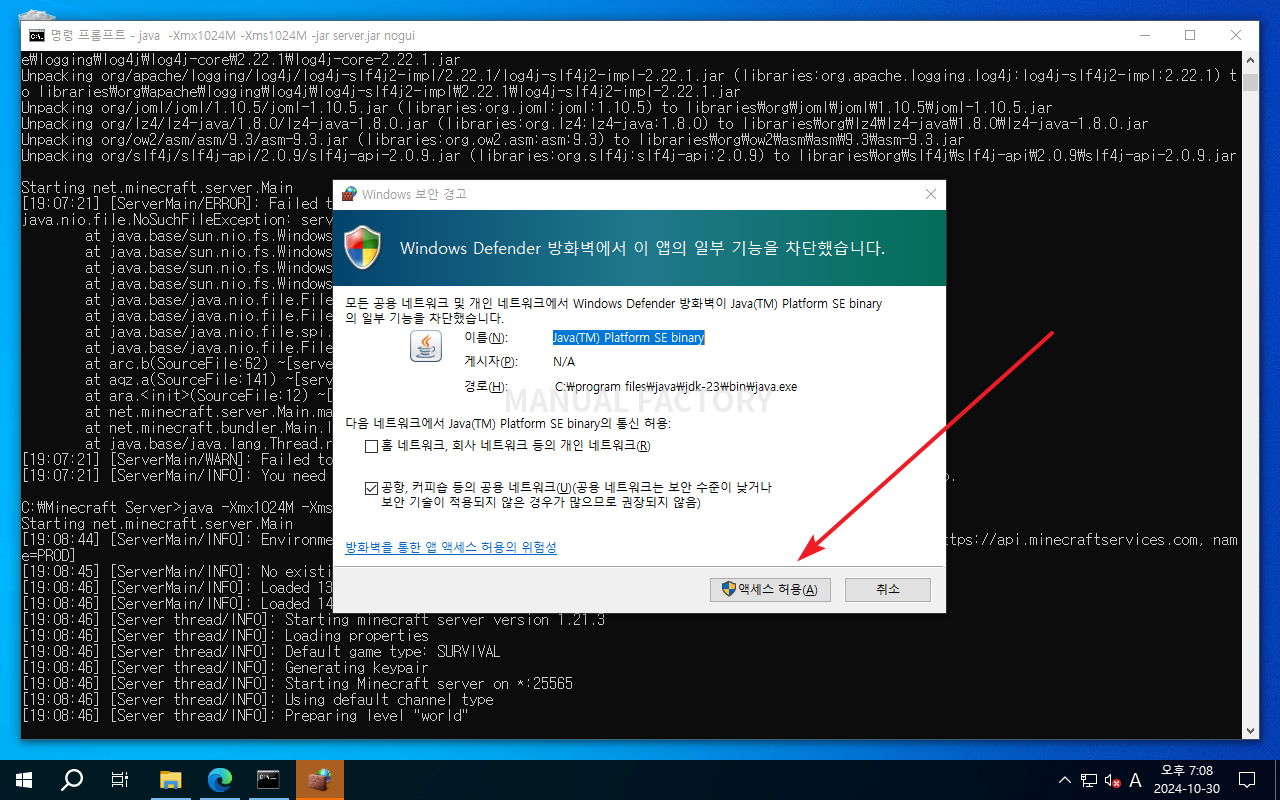
Task: Click the muted volume icon in tray
Action: 1112,780
